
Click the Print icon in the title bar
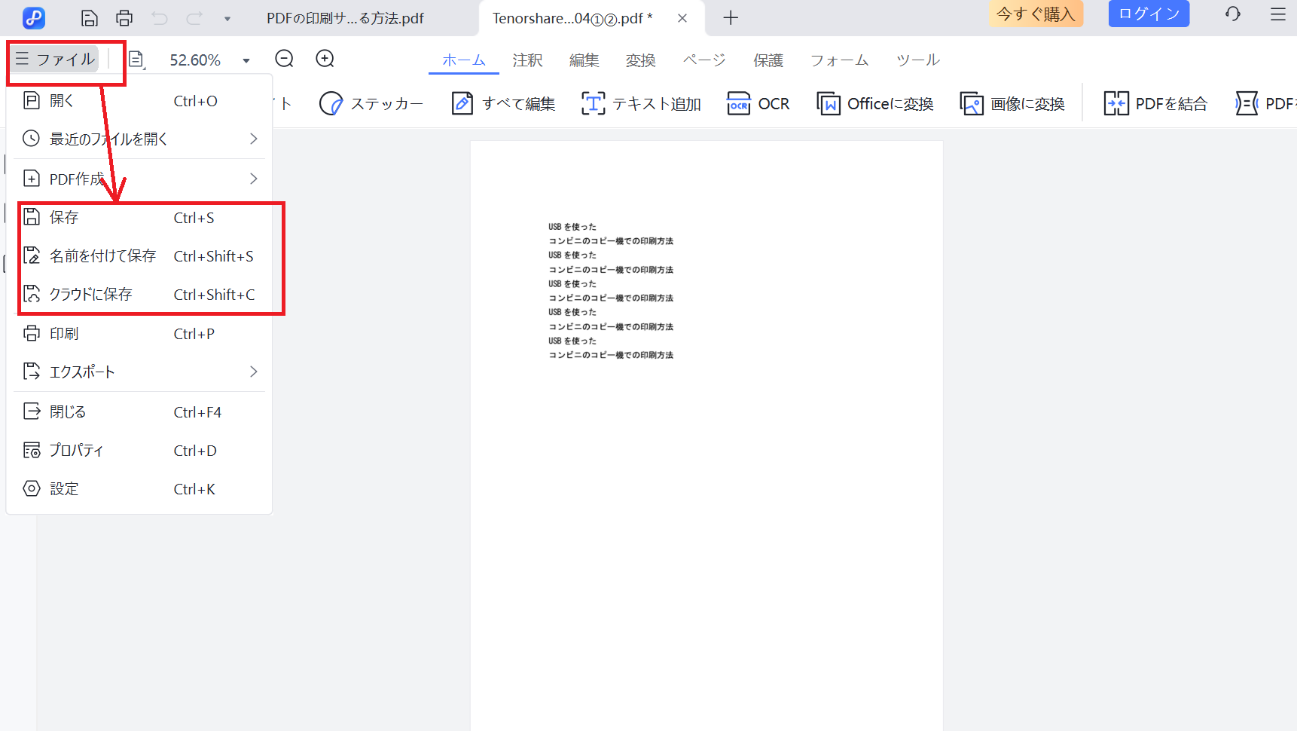[124, 17]
